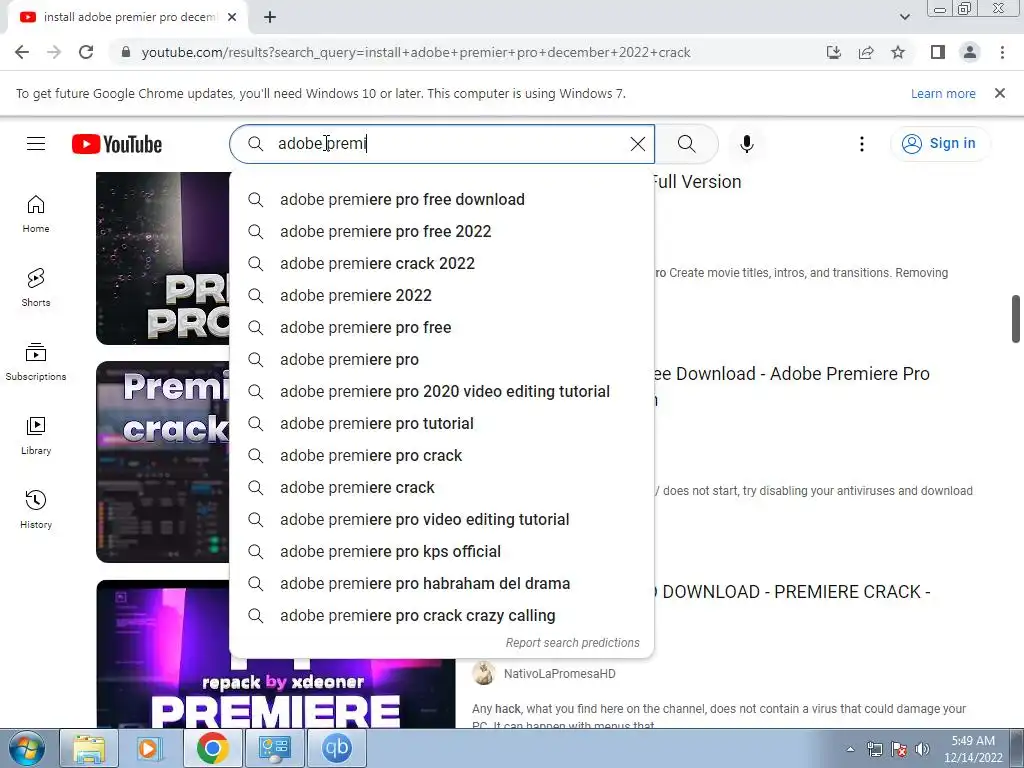Open Windows Explorer from the taskbar
This screenshot has height=768, width=1024.
point(89,748)
